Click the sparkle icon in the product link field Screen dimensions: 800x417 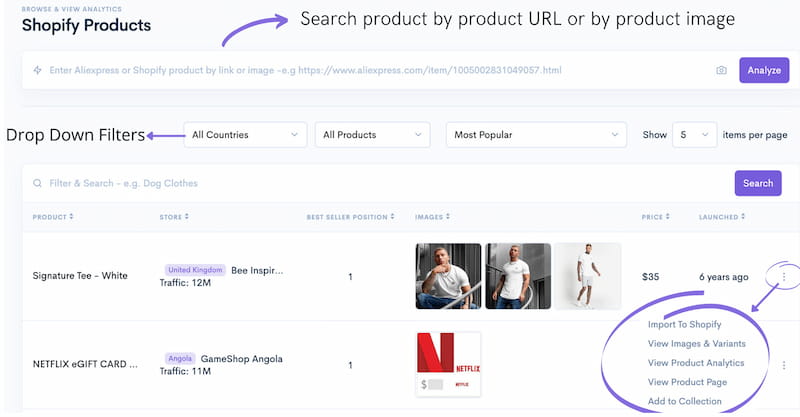38,71
